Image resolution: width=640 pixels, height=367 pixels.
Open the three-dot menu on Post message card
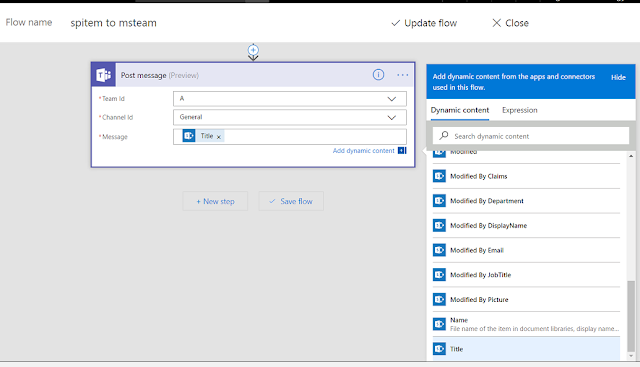tap(402, 75)
